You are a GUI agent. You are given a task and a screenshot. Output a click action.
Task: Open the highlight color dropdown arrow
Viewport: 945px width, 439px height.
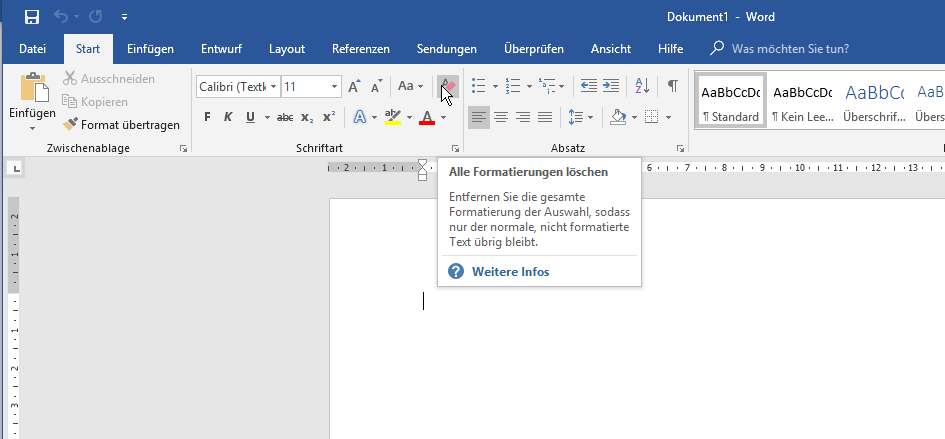point(409,117)
